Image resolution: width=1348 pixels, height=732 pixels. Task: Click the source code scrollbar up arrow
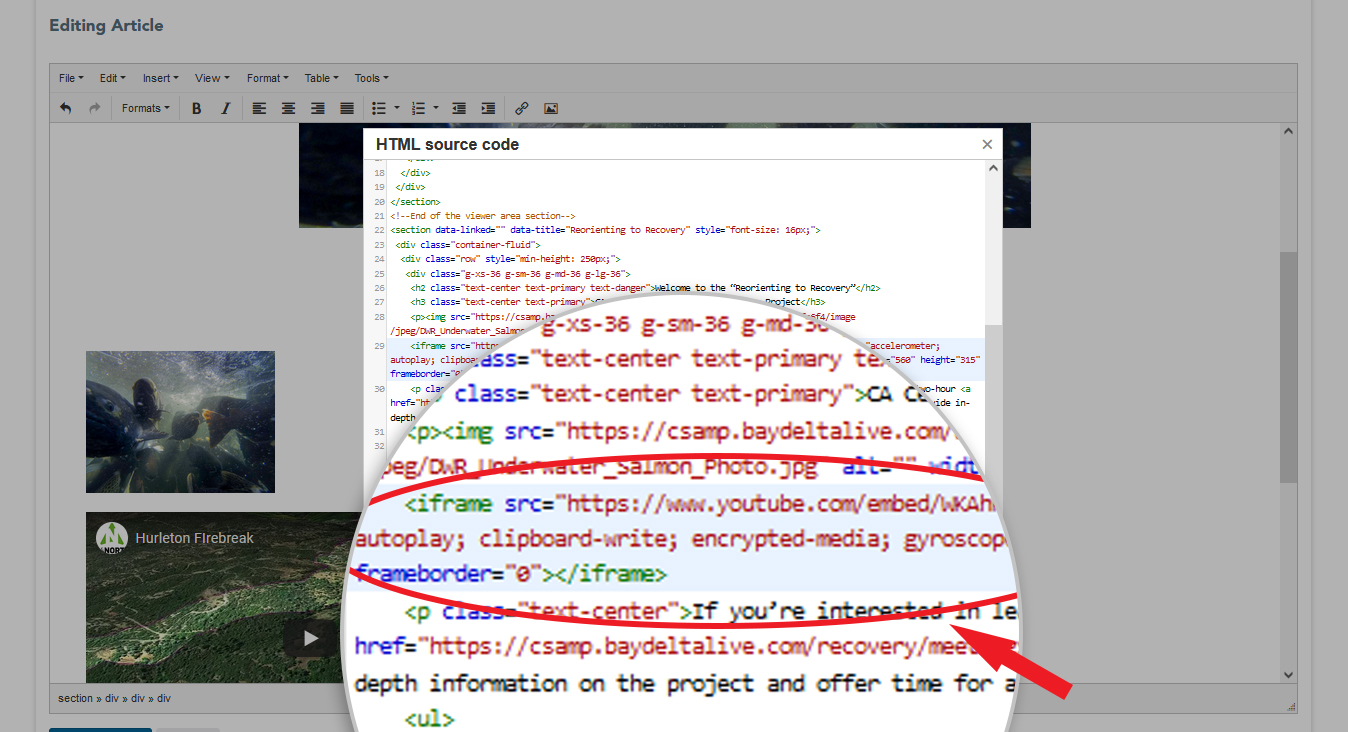[993, 168]
